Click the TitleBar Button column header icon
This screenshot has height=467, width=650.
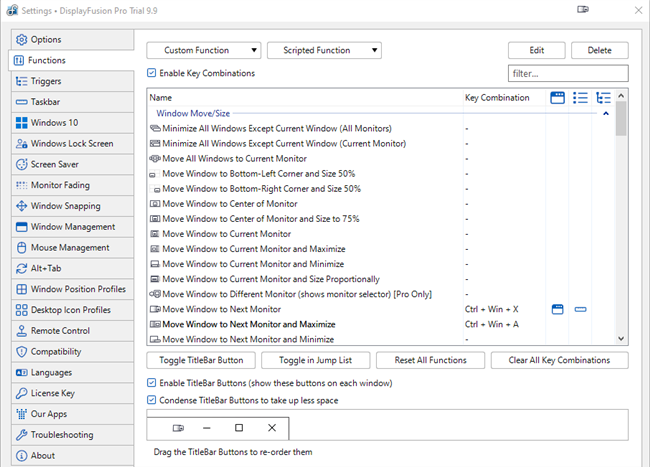(x=558, y=98)
